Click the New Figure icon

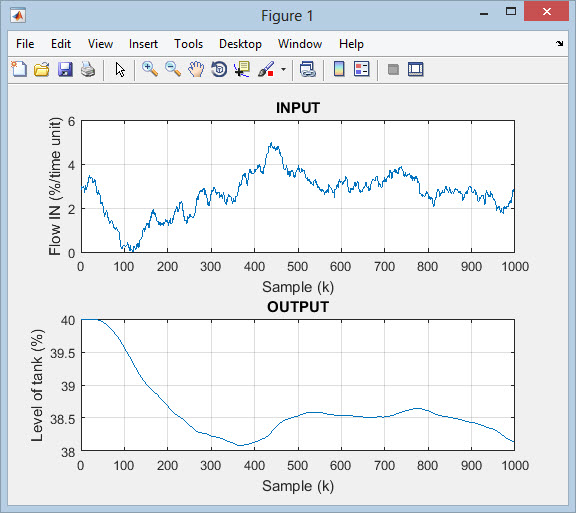[19, 69]
